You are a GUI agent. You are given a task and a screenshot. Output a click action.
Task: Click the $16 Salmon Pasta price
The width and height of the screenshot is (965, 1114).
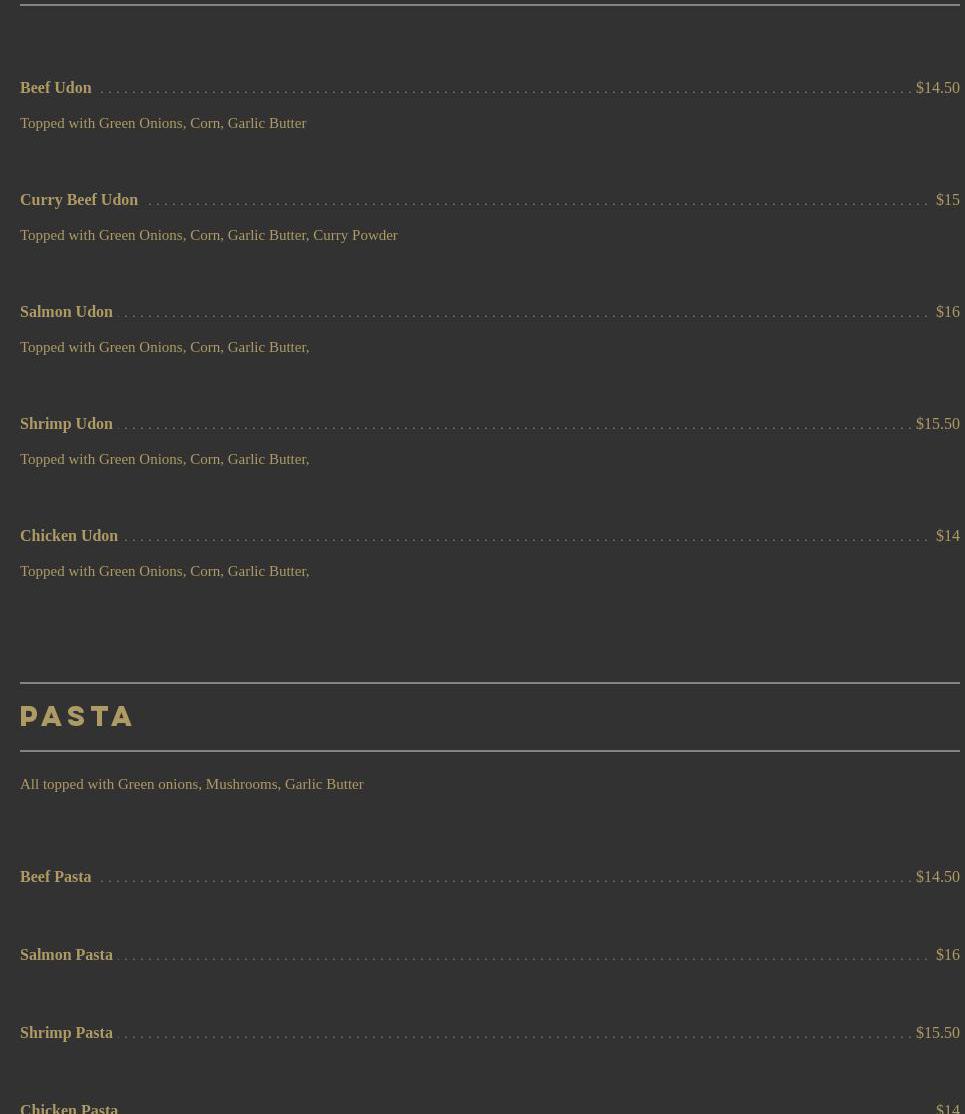tap(947, 955)
